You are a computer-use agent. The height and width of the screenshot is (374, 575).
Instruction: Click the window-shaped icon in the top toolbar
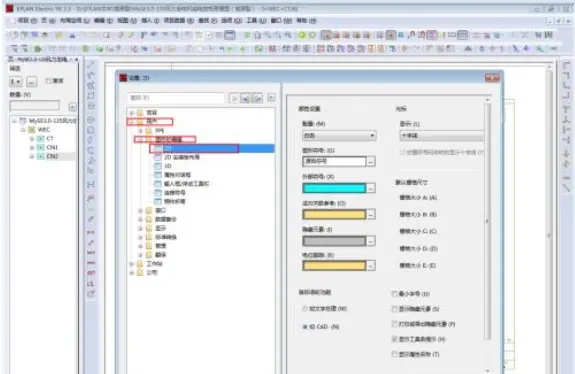tap(230, 35)
